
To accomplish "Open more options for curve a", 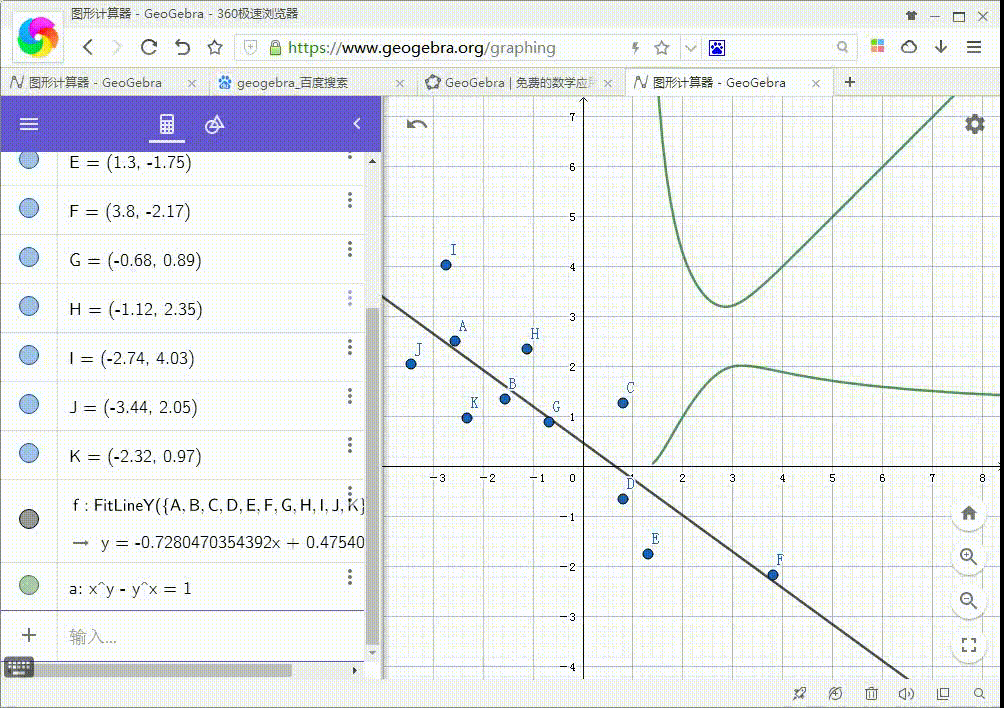I will 350,577.
